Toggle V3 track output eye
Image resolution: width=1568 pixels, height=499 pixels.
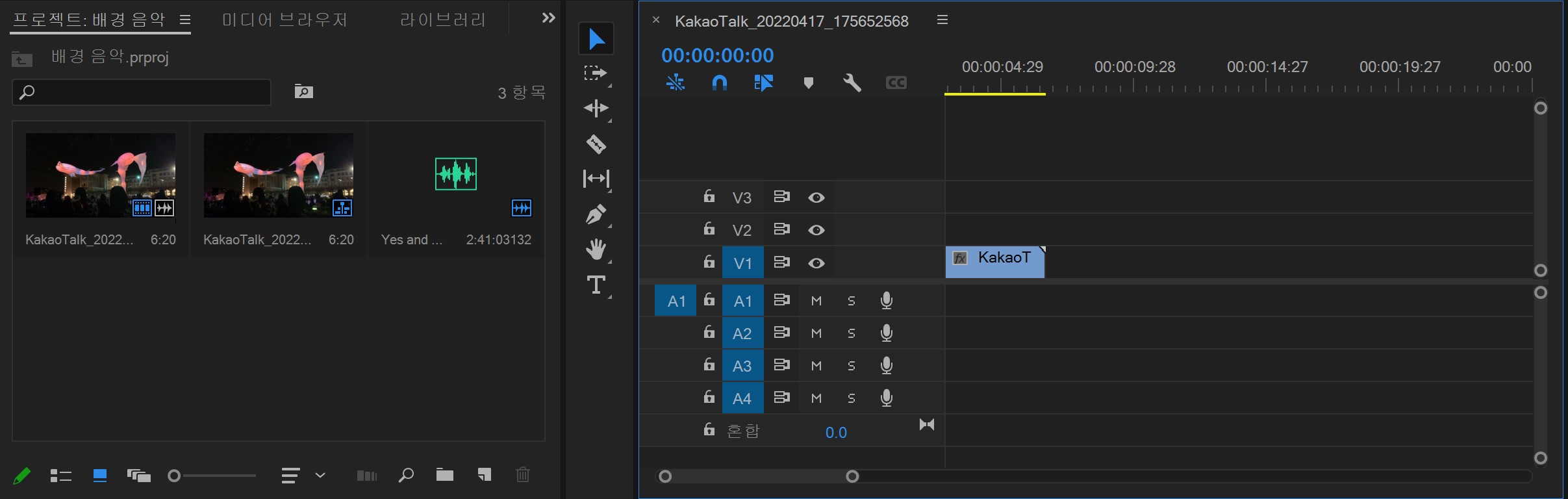coord(816,198)
